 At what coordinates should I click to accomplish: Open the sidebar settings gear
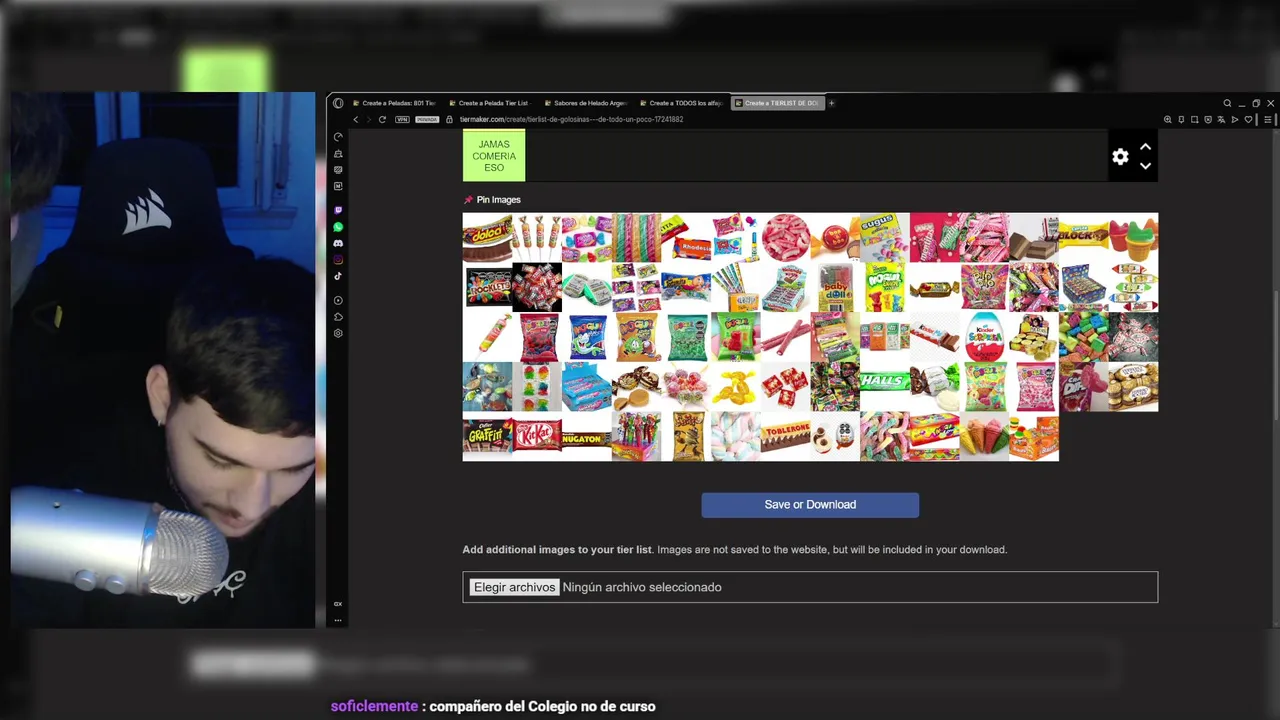338,333
